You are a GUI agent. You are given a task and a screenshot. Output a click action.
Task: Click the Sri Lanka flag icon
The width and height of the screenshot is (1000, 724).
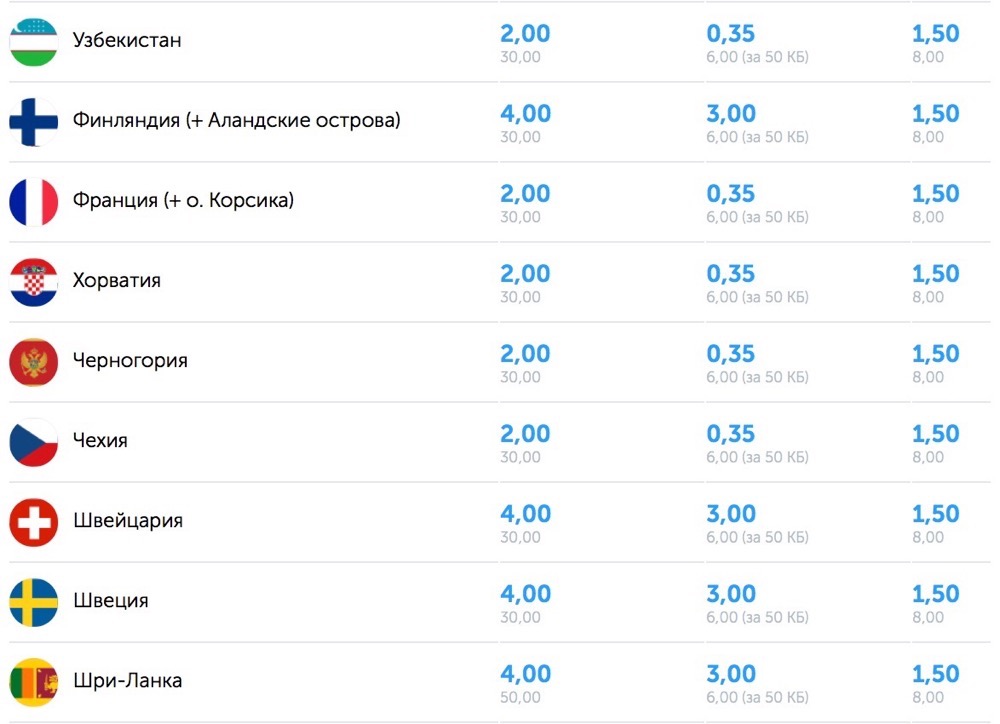tap(34, 683)
